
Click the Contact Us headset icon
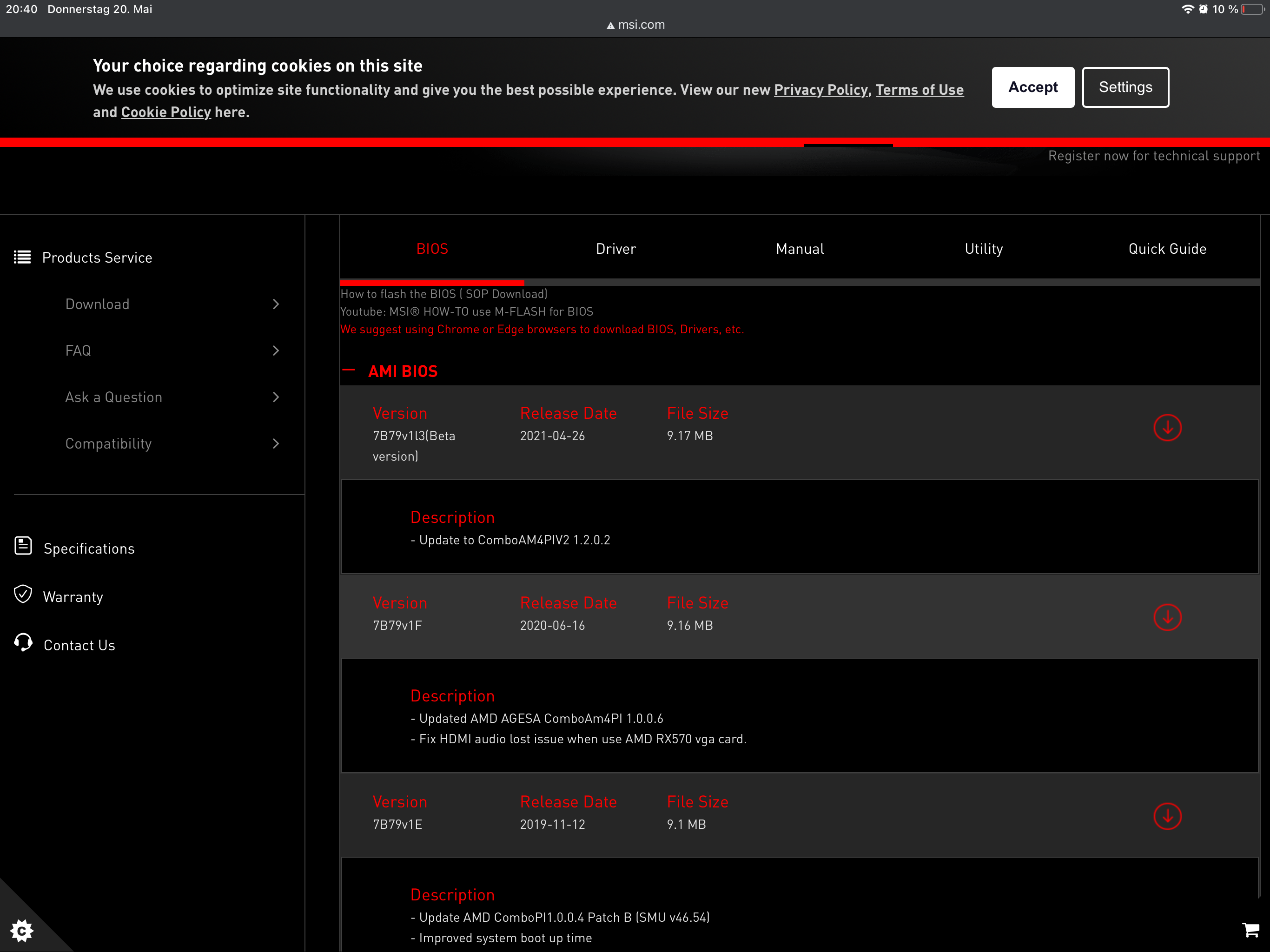tap(23, 642)
